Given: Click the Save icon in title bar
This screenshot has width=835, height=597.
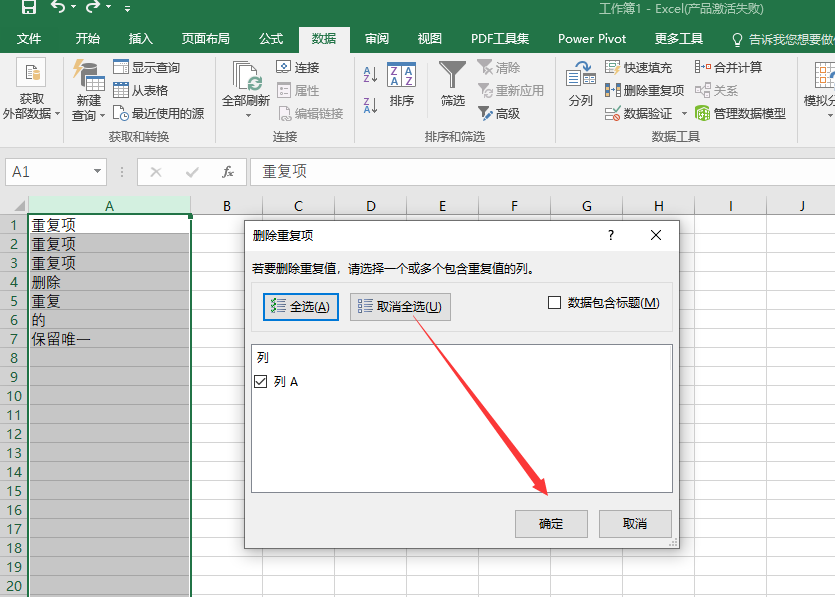Looking at the screenshot, I should [x=29, y=8].
